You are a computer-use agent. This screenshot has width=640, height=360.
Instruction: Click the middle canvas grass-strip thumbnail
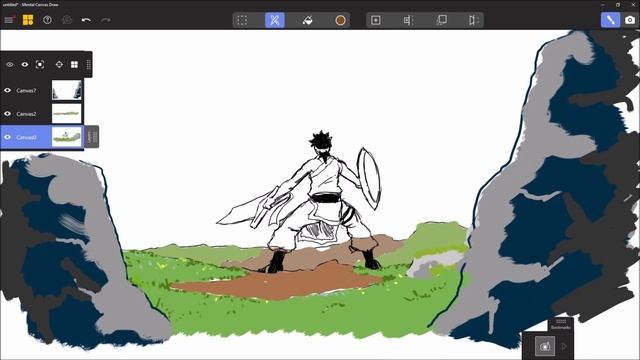tap(67, 113)
